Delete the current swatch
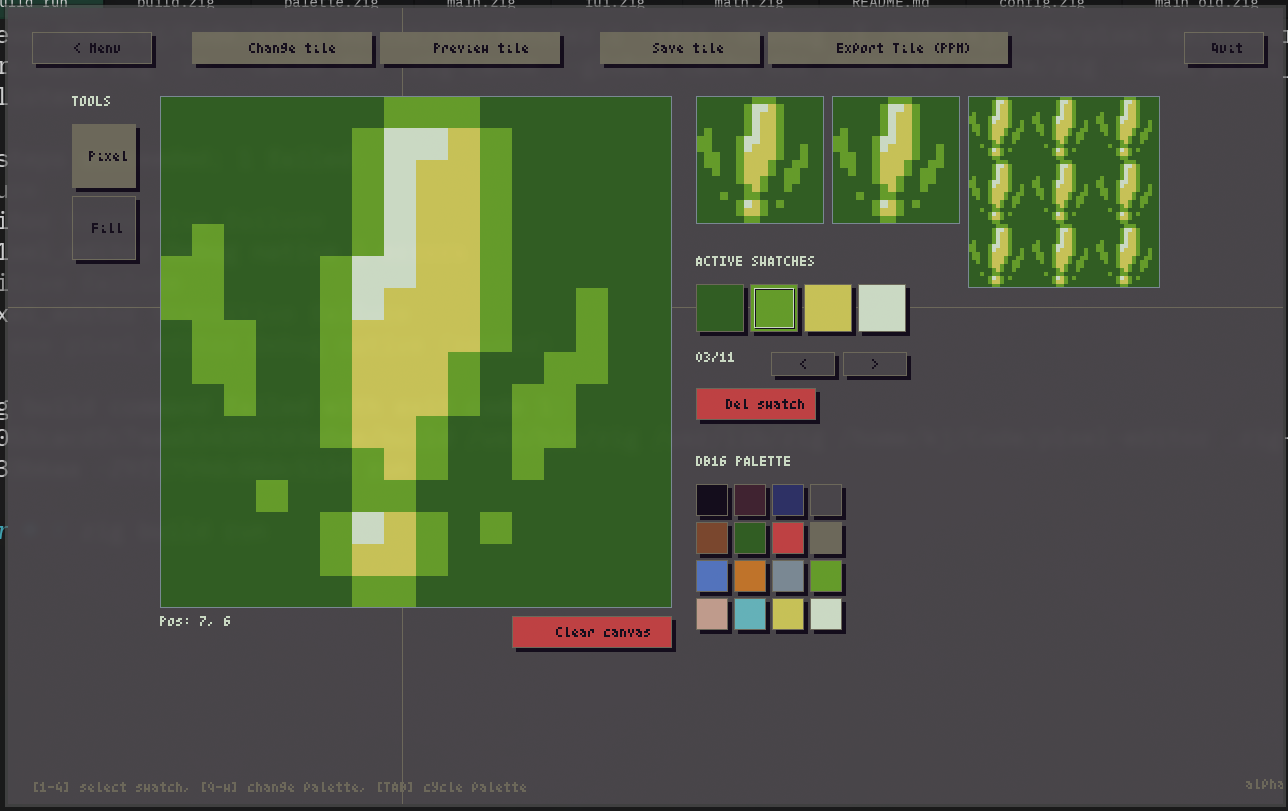This screenshot has height=811, width=1288. (x=756, y=404)
